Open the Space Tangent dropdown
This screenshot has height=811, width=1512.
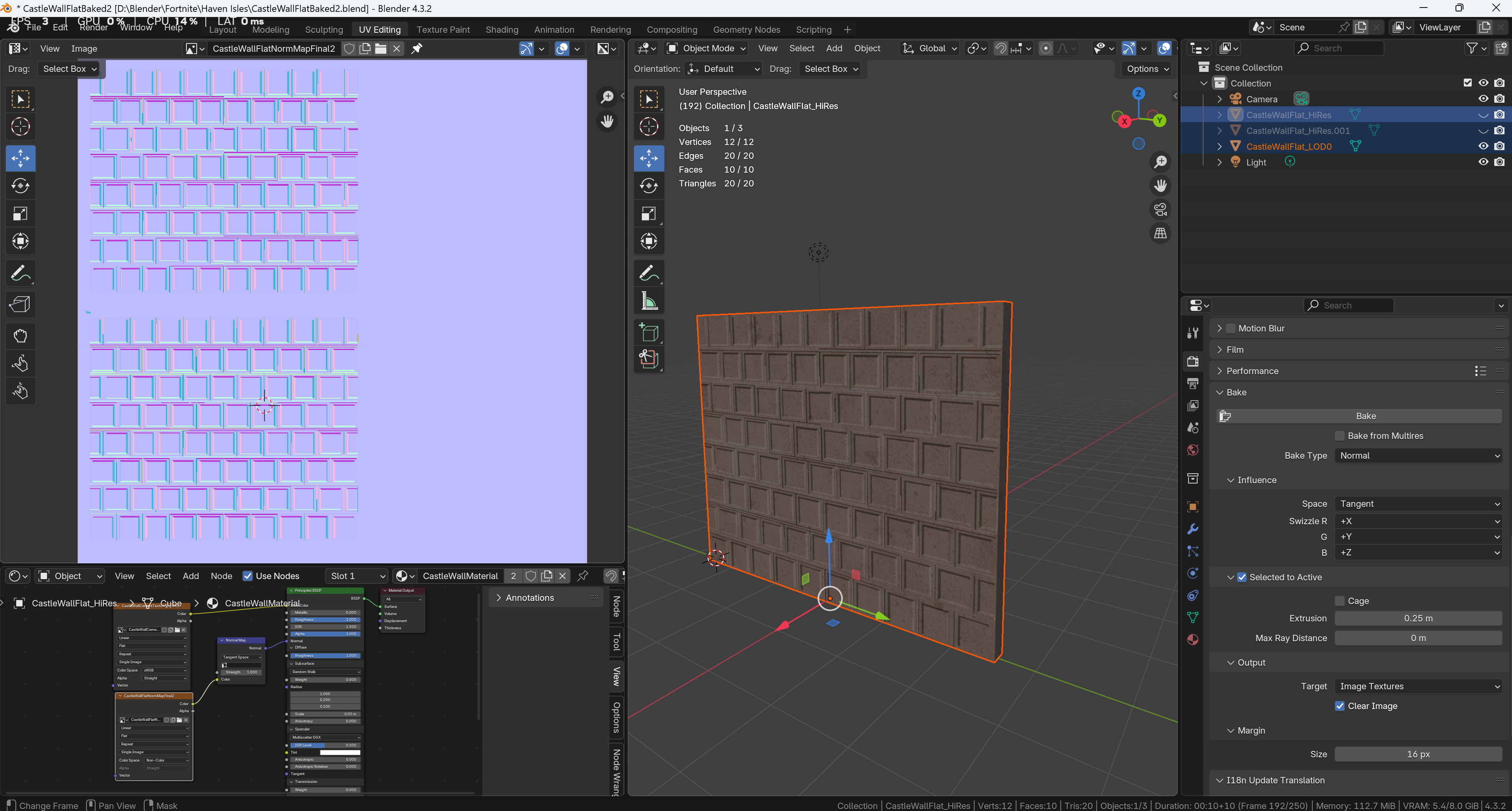[1418, 504]
